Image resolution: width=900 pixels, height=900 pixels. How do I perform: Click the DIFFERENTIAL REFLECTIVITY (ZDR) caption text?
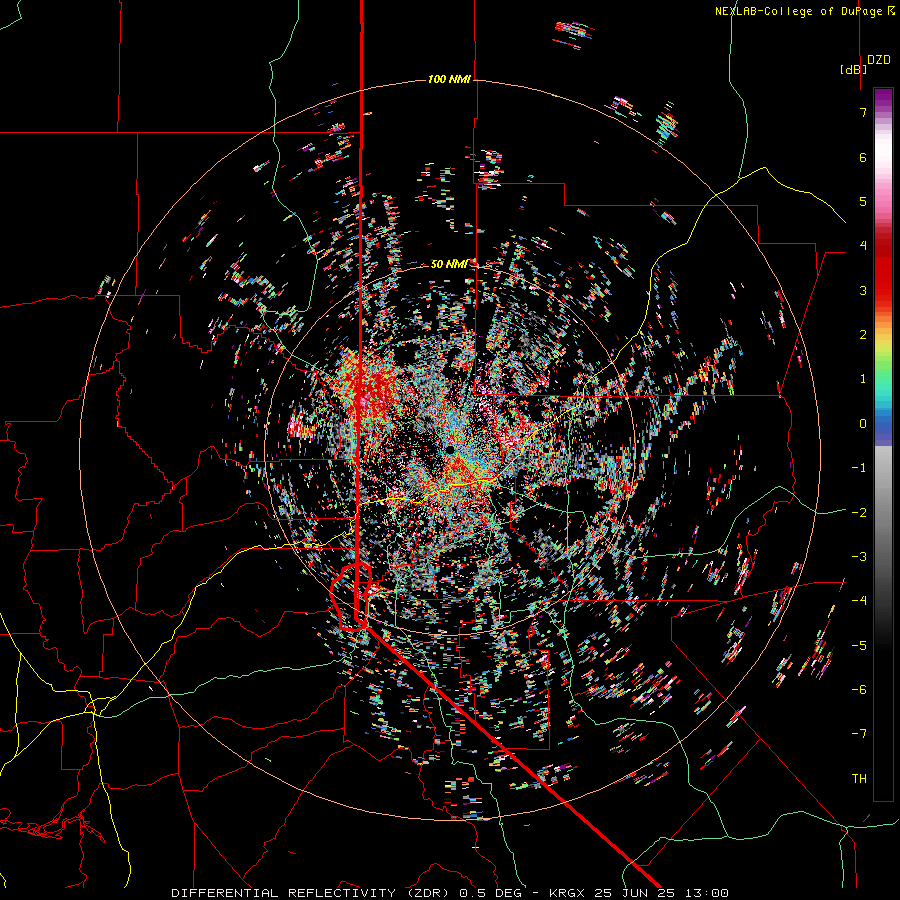[x=313, y=893]
